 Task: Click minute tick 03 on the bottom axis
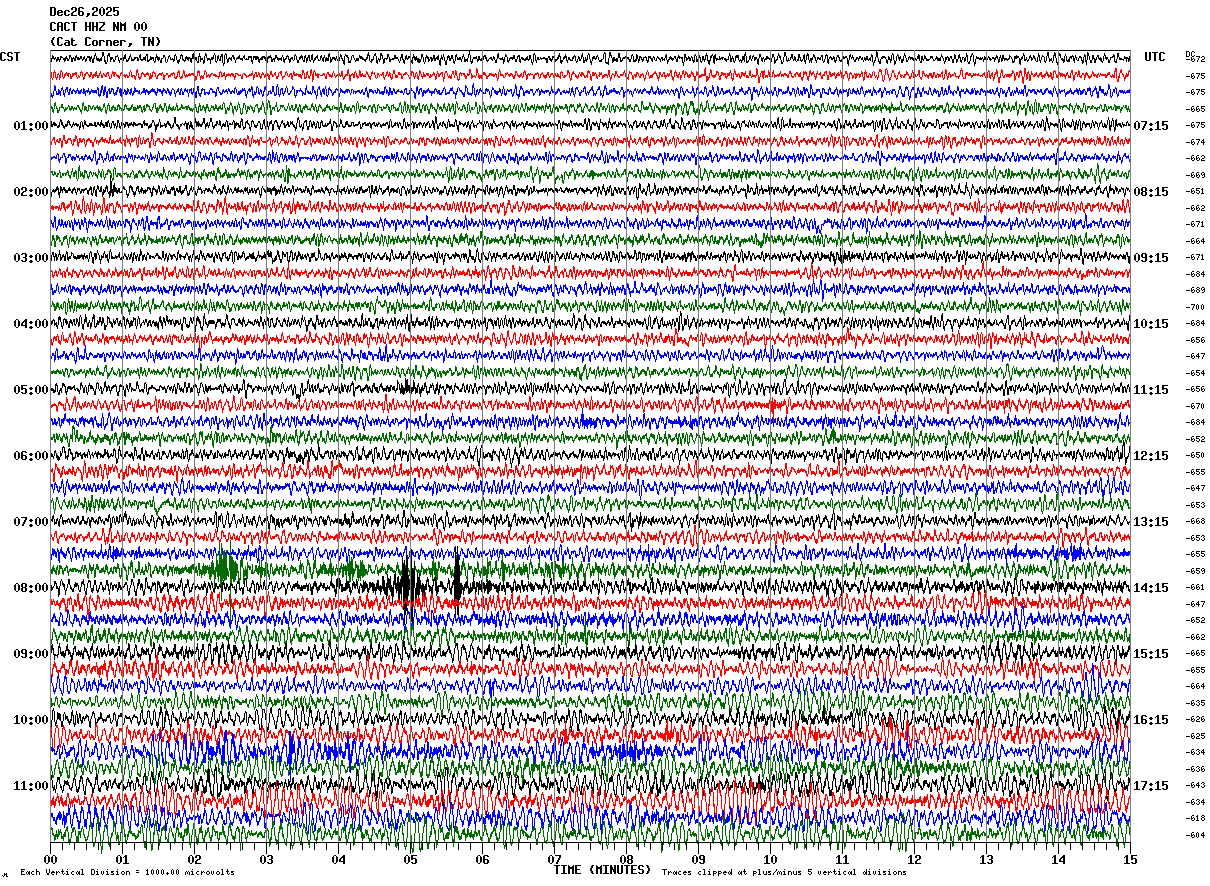tap(266, 859)
